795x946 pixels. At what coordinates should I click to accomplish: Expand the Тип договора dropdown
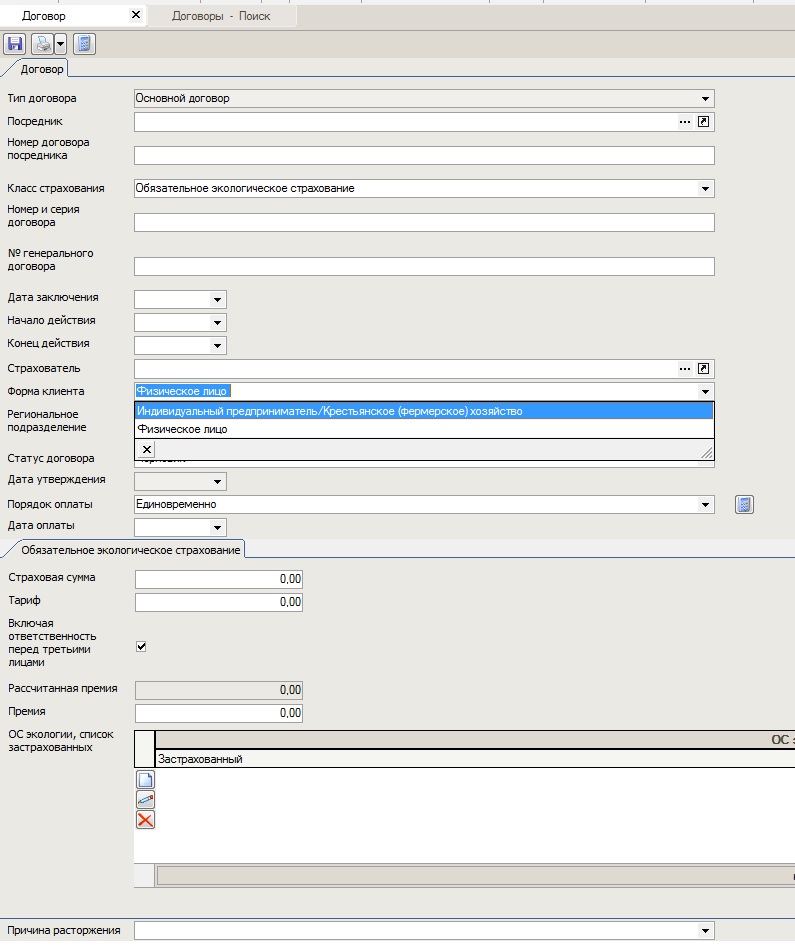pos(706,99)
